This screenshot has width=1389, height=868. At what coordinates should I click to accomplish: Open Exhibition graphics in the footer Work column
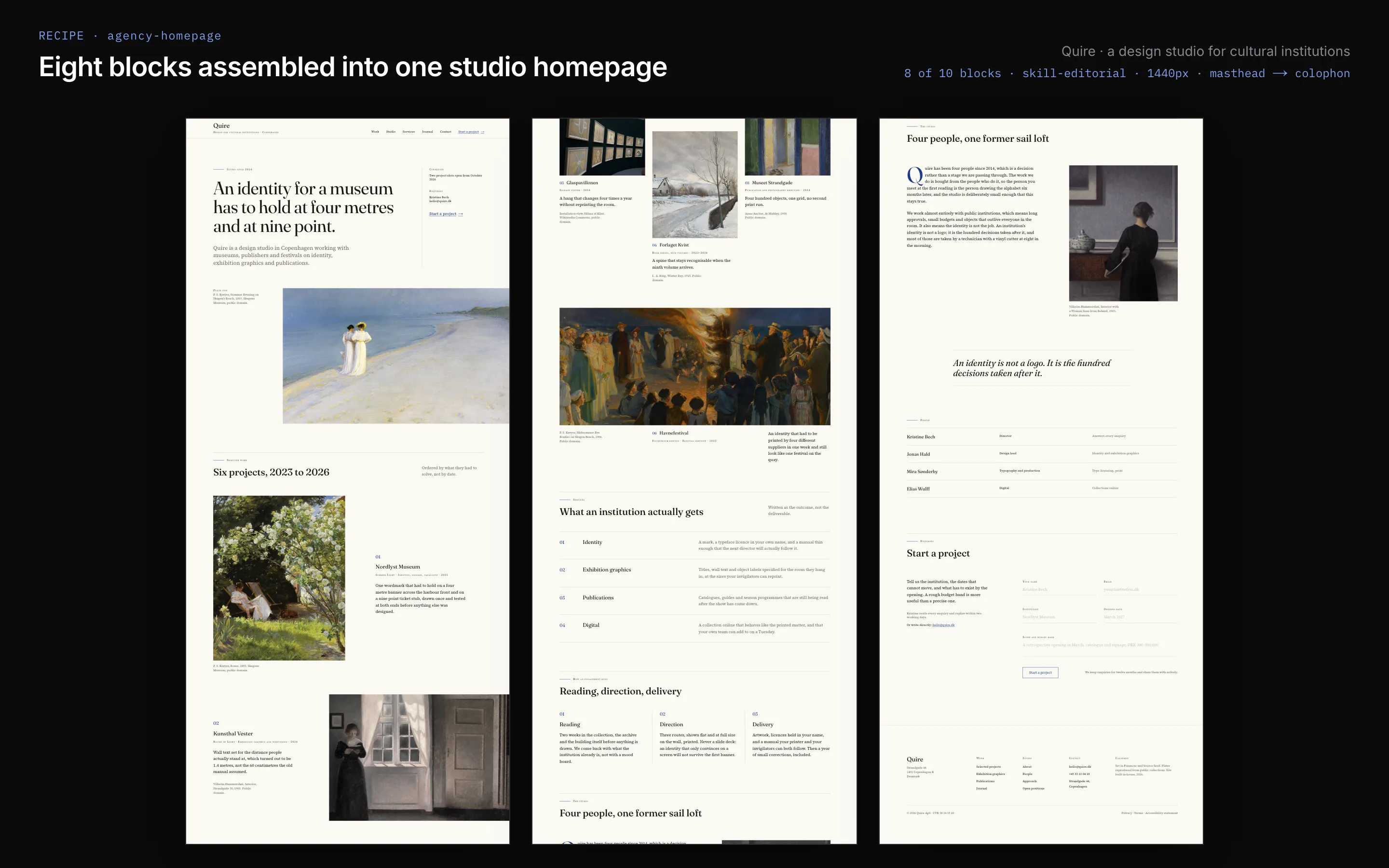click(990, 774)
